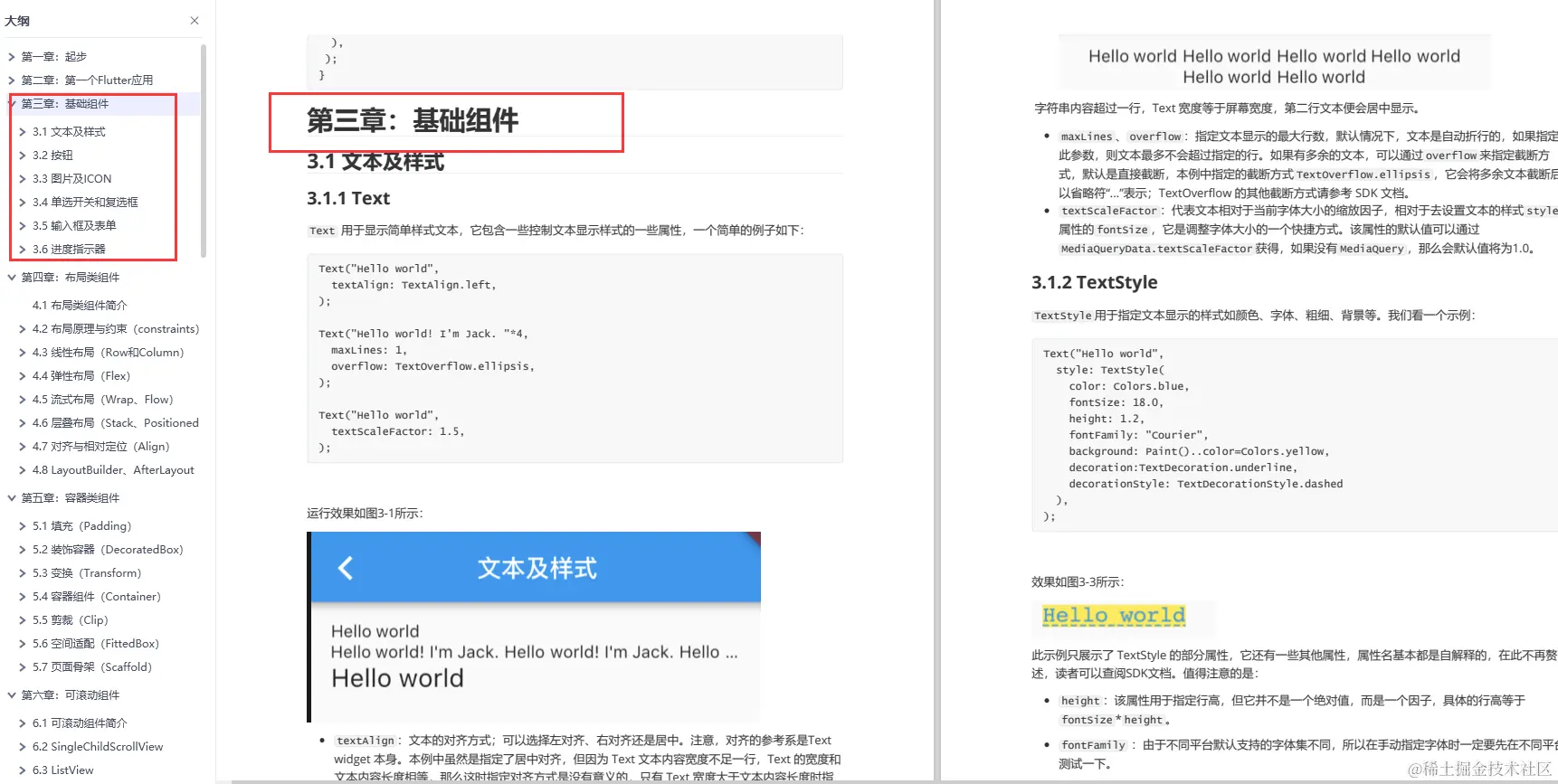Expand section 5.1 填充 (Padding)
Image resolution: width=1558 pixels, height=784 pixels.
(23, 525)
